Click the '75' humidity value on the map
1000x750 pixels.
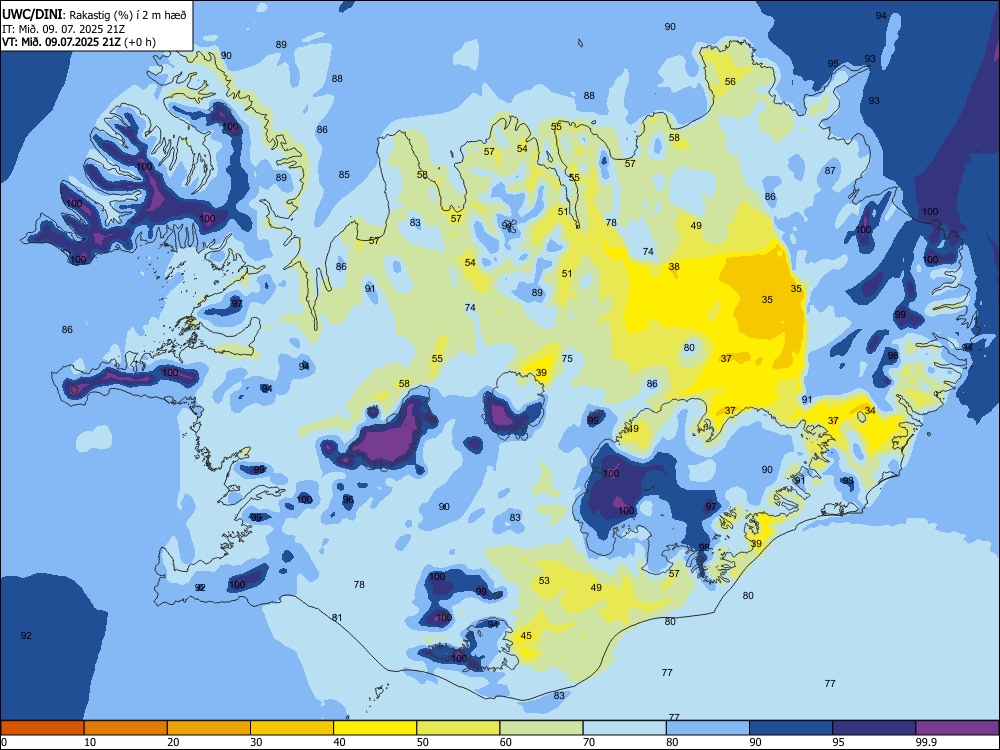click(567, 358)
